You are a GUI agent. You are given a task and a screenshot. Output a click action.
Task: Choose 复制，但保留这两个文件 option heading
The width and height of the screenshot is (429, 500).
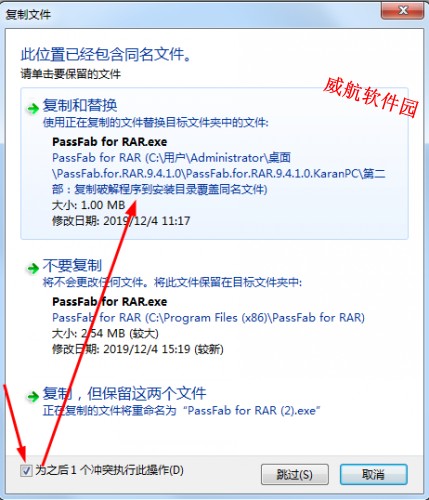click(124, 394)
